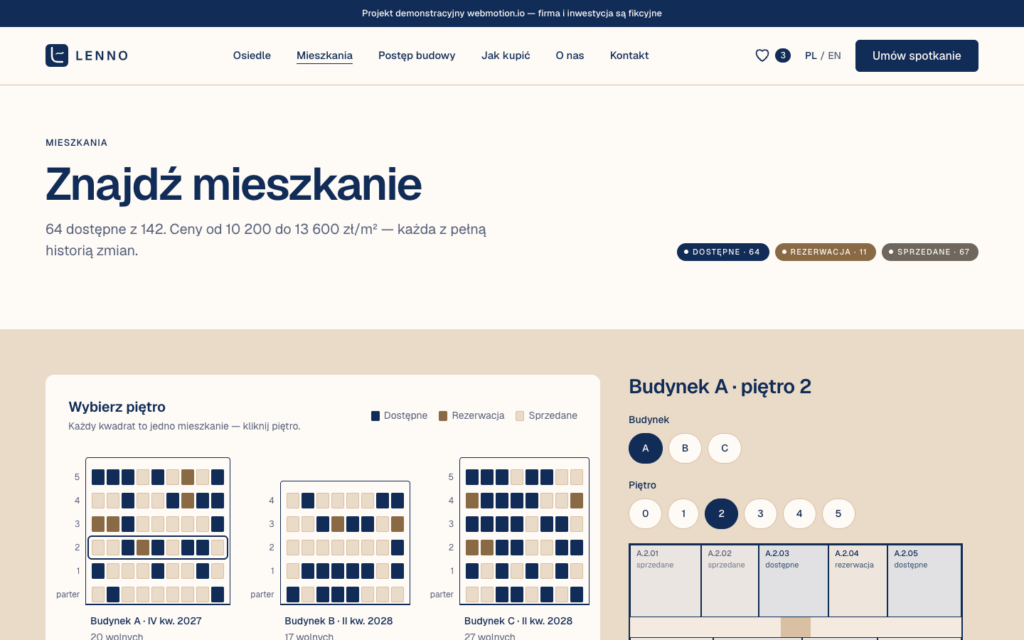Click apartment A.2.01 on floor plan
The height and width of the screenshot is (640, 1024).
tap(665, 581)
